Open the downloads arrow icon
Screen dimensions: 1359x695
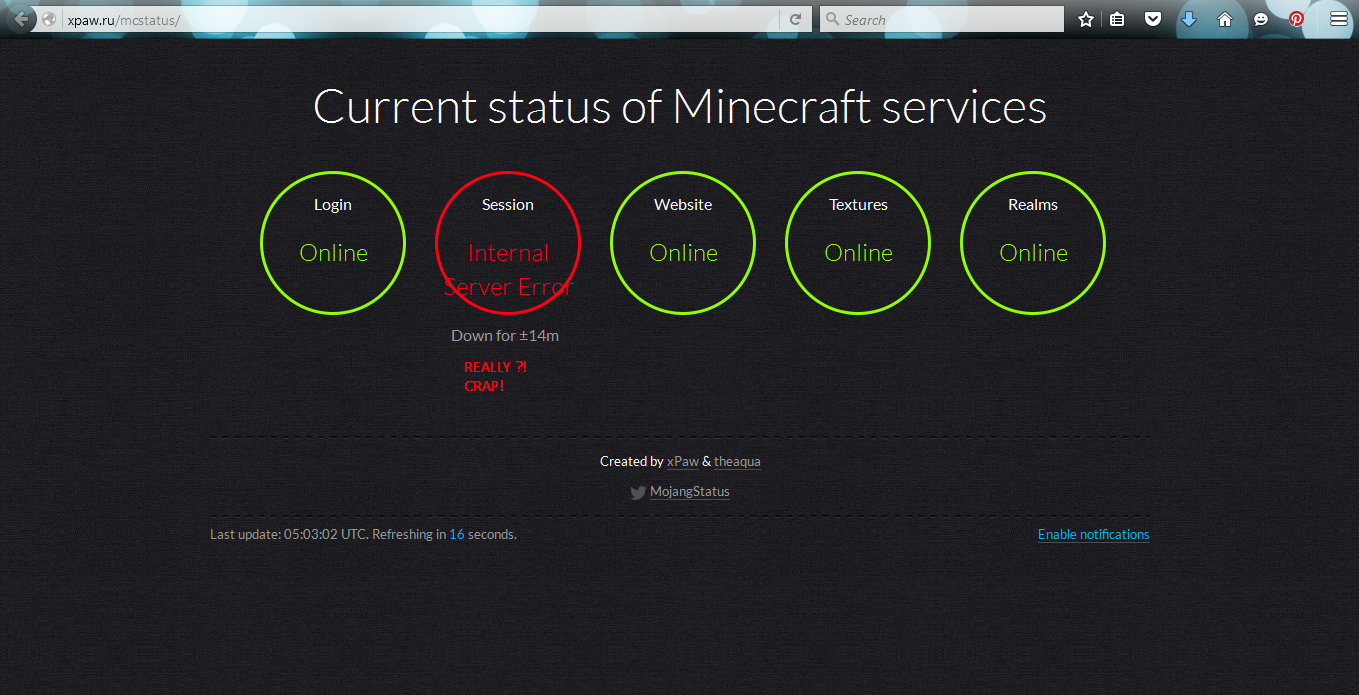[x=1189, y=19]
